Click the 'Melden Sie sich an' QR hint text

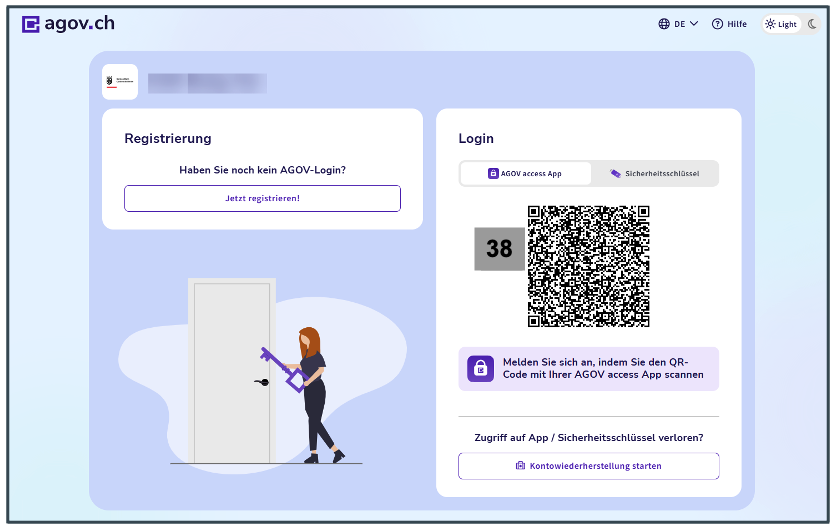point(603,368)
